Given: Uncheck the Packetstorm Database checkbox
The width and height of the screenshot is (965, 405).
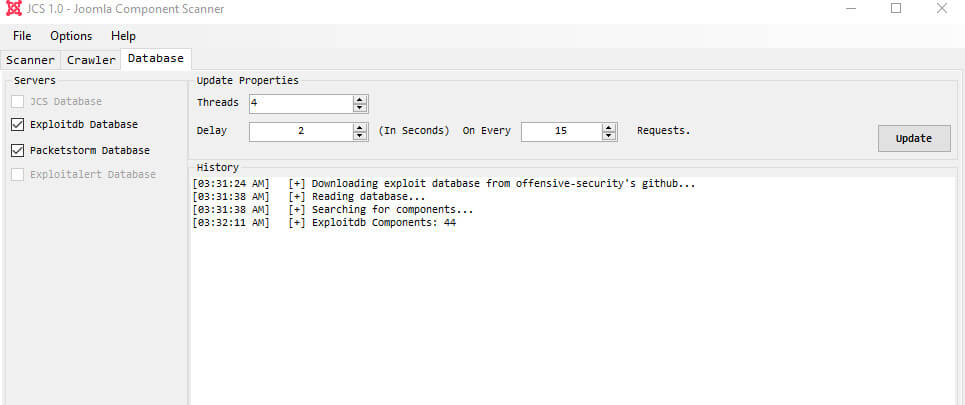Looking at the screenshot, I should [17, 150].
